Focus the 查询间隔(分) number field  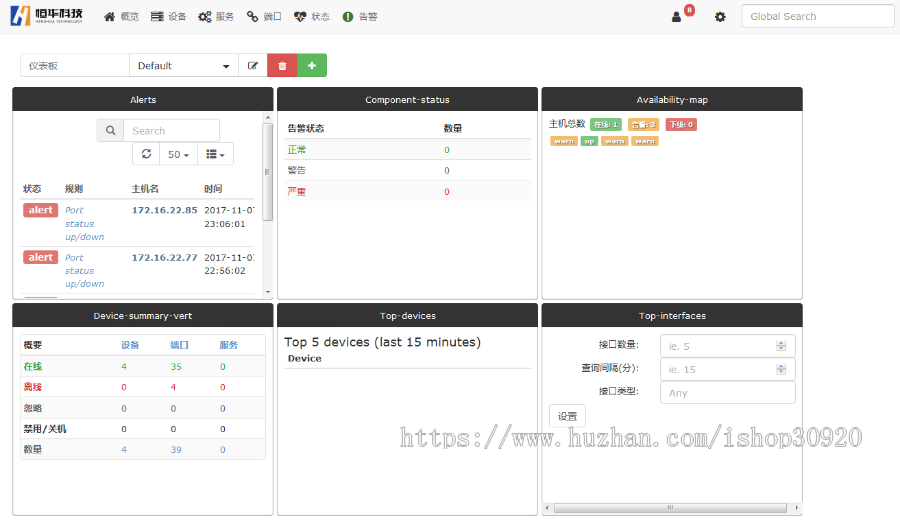[x=727, y=369]
